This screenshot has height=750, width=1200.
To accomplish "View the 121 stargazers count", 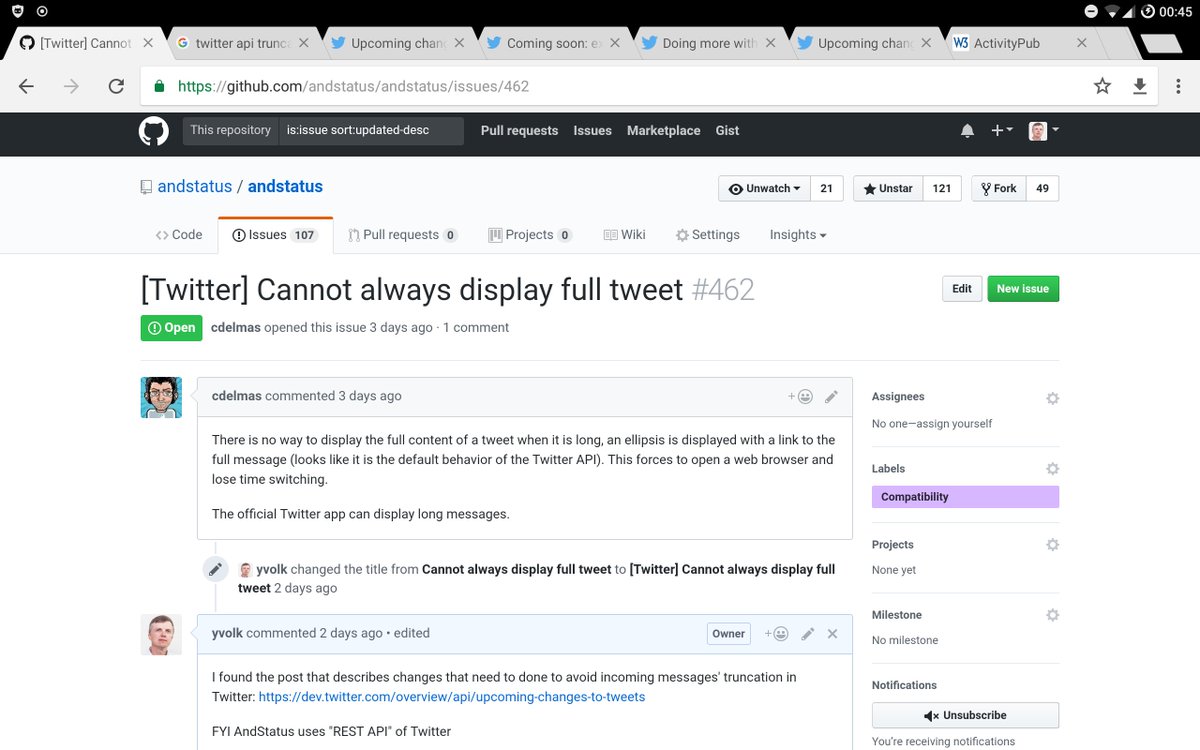I will pyautogui.click(x=942, y=188).
